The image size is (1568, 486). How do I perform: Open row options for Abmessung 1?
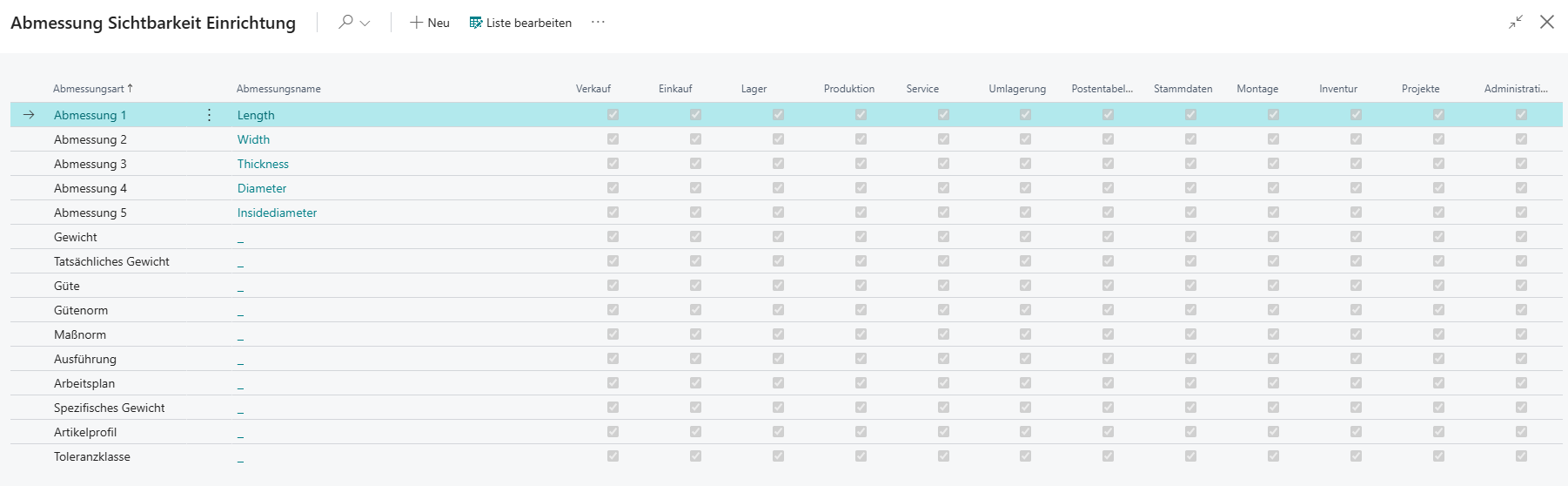coord(209,115)
